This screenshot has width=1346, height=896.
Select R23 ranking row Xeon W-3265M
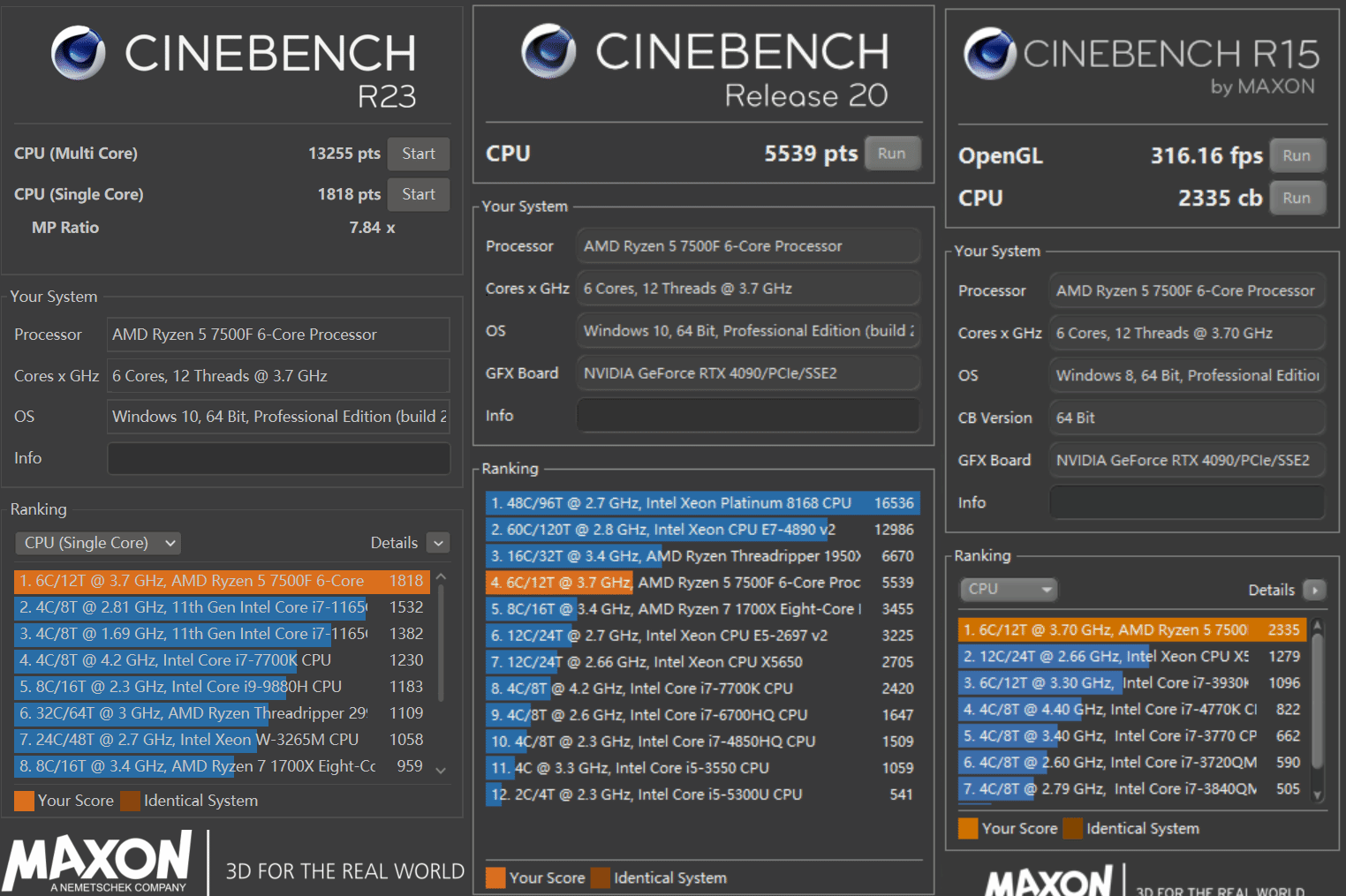(222, 740)
